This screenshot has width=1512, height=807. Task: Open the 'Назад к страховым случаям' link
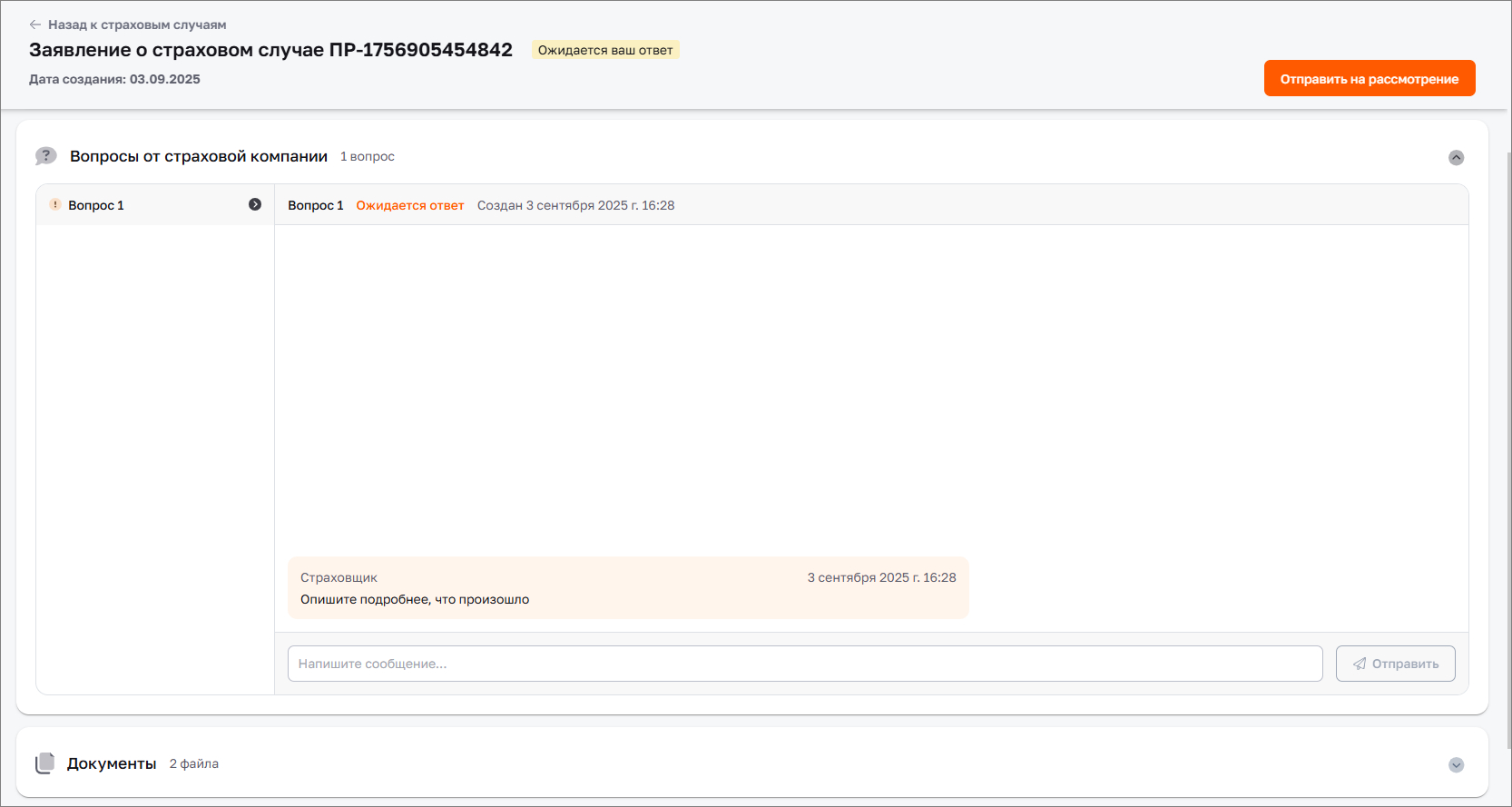click(x=136, y=25)
